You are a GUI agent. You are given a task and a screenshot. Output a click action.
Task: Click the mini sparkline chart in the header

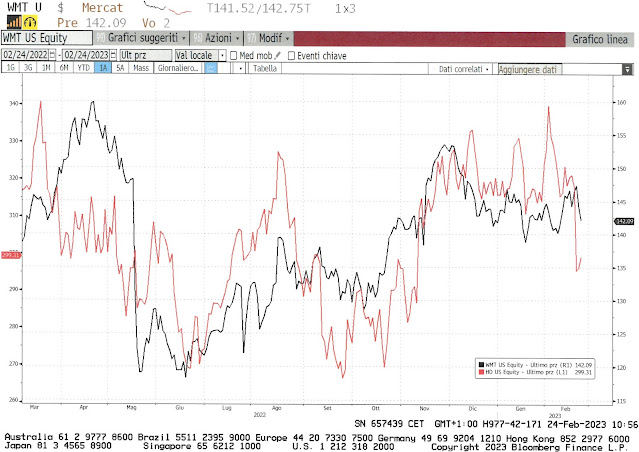[x=167, y=7]
